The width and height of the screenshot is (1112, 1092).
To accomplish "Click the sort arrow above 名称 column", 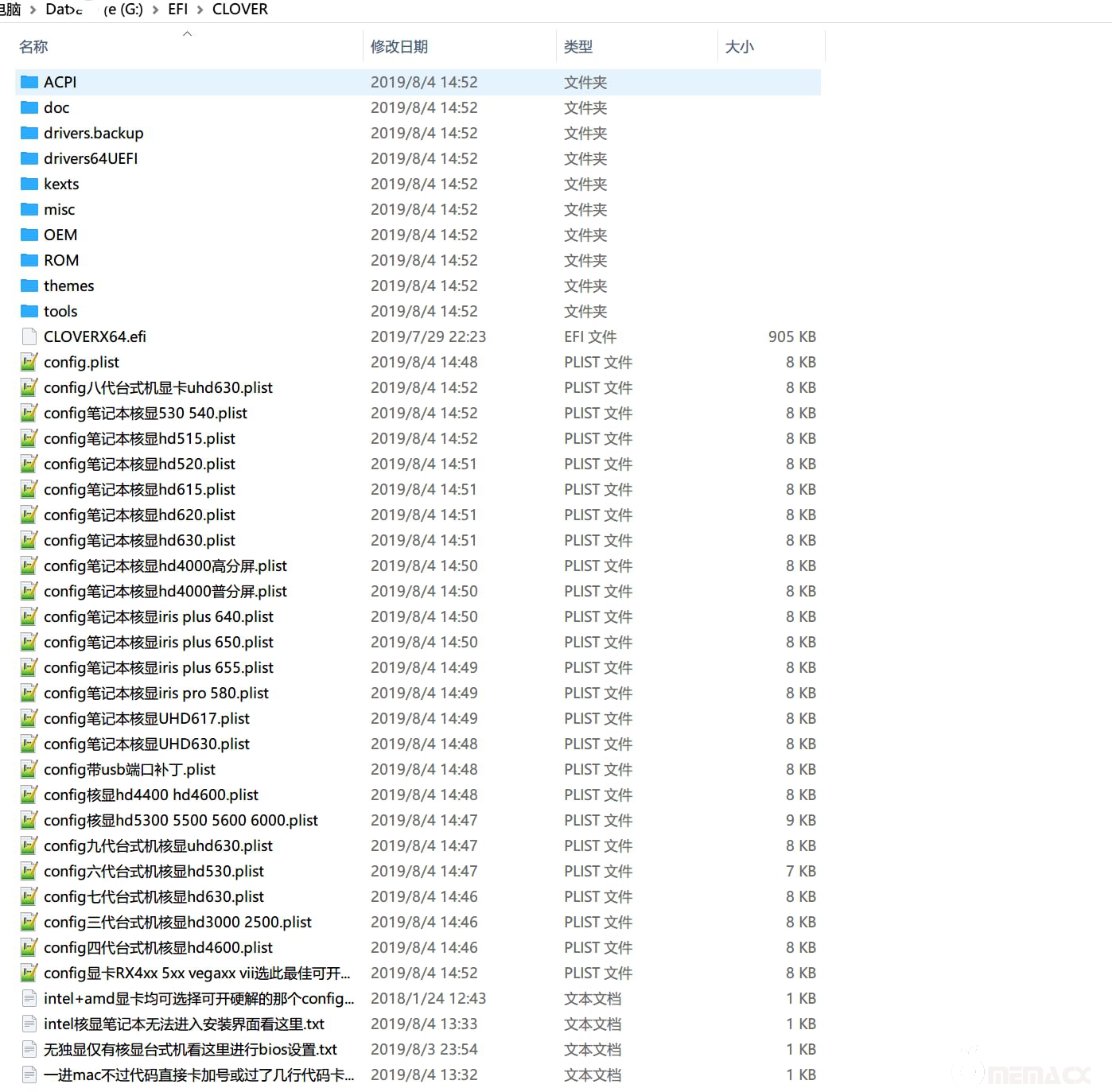I will coord(188,33).
